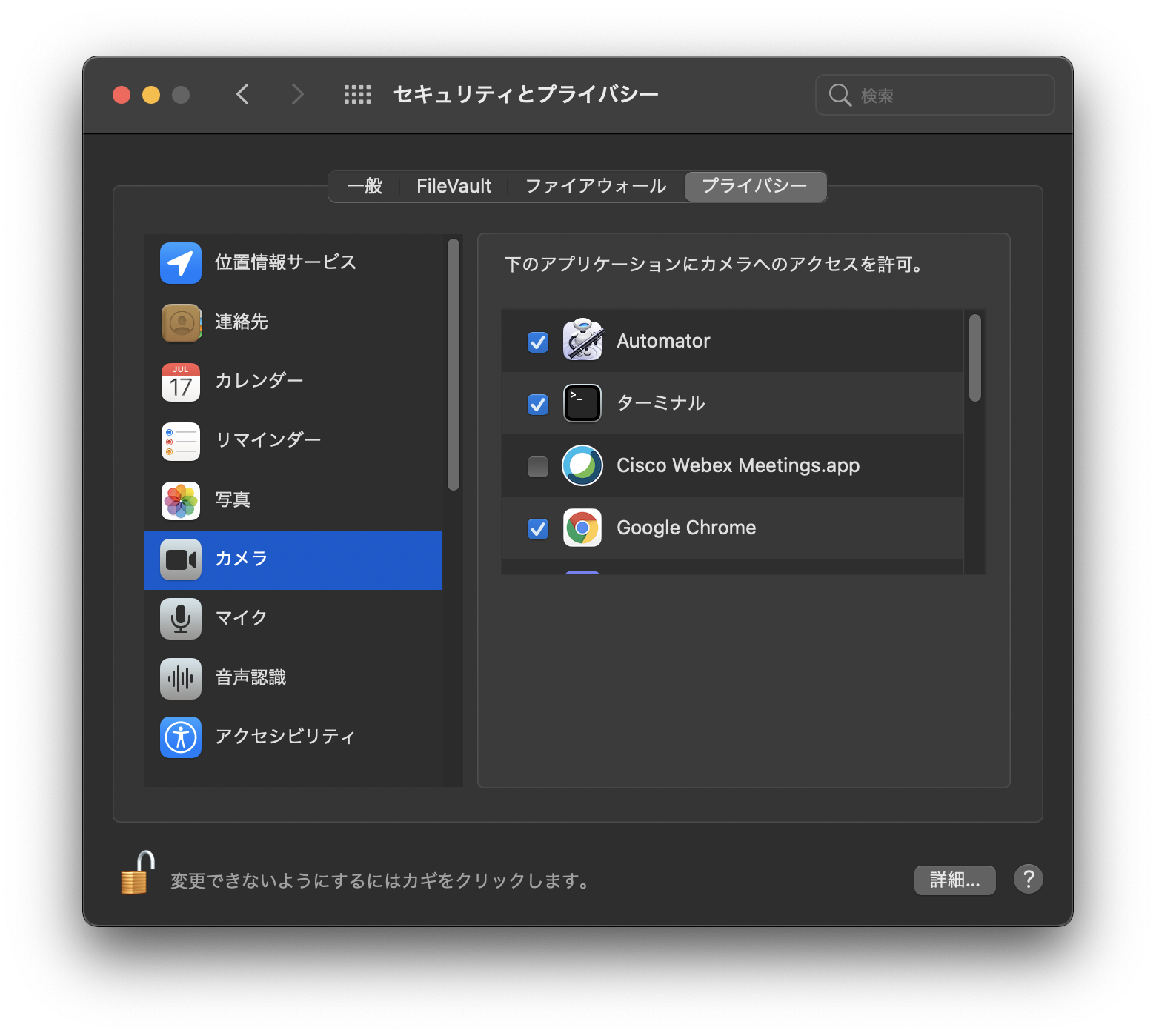
Task: Select the 音声認識 label
Action: point(250,677)
